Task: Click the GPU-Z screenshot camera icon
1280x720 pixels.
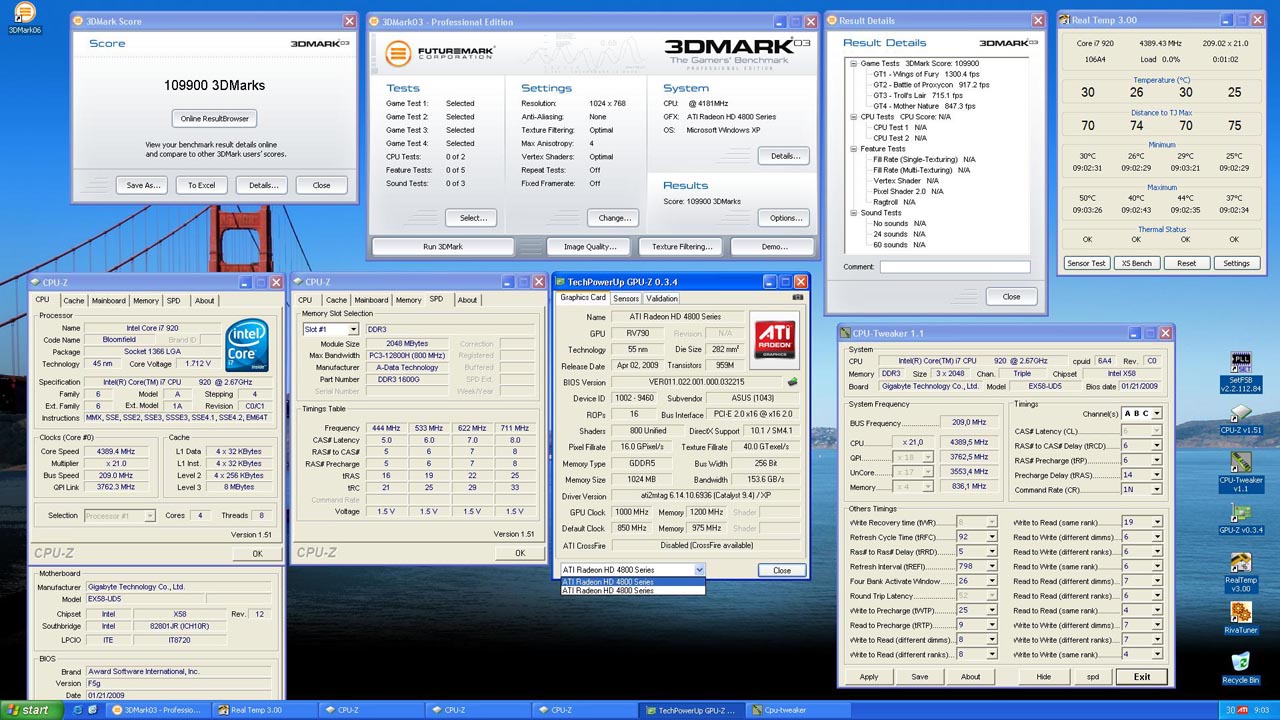Action: pyautogui.click(x=797, y=297)
